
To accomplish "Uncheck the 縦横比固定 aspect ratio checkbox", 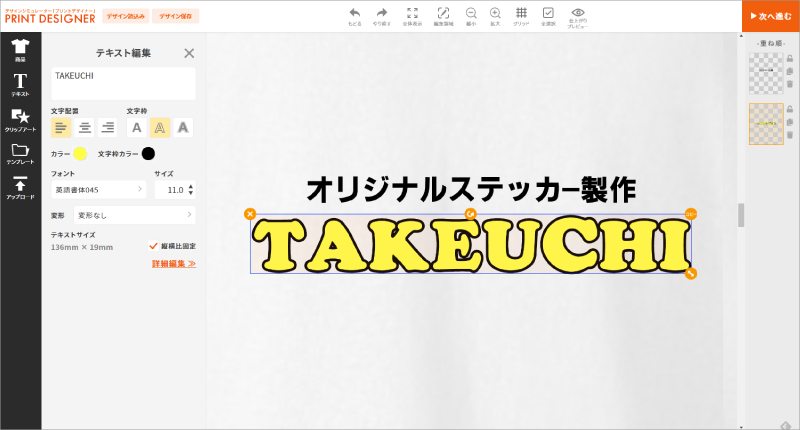I will click(153, 245).
